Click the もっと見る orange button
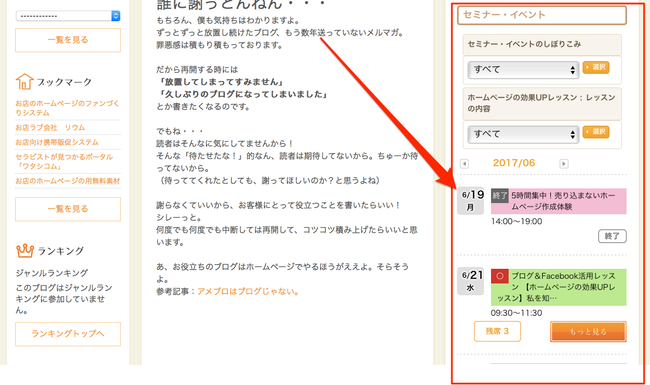The image size is (650, 385). (588, 332)
